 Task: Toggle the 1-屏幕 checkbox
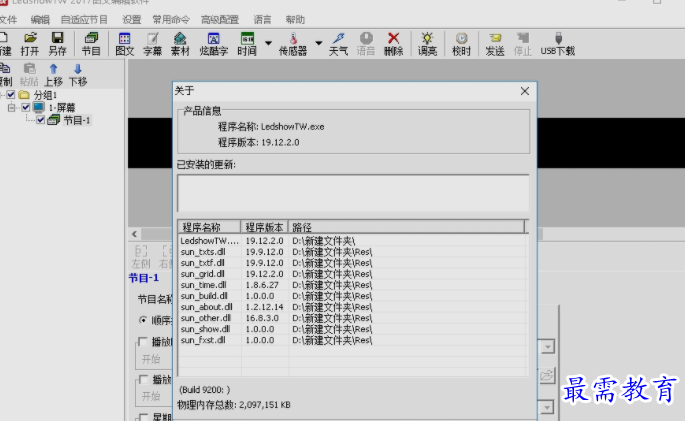pyautogui.click(x=26, y=107)
